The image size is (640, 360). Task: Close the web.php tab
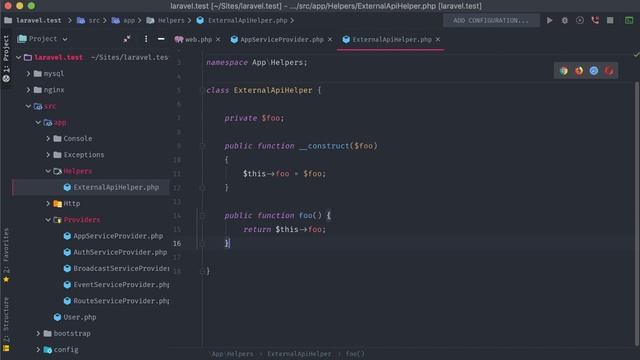pyautogui.click(x=218, y=39)
